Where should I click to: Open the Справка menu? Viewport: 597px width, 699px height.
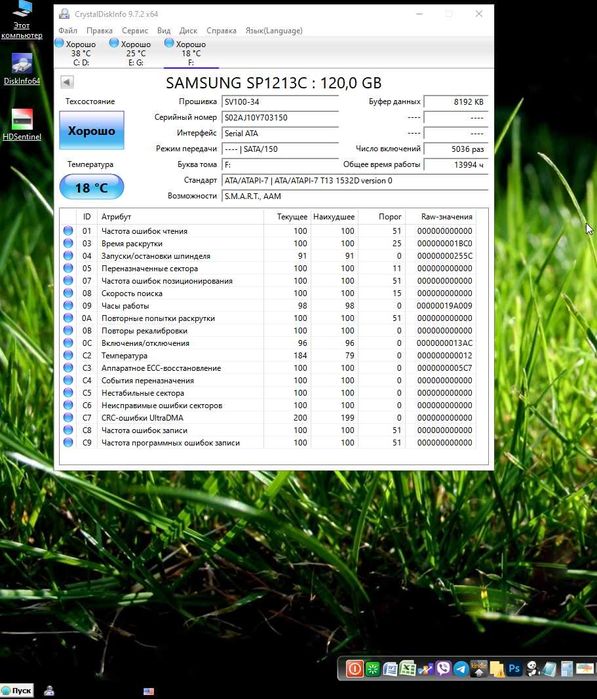pyautogui.click(x=221, y=30)
